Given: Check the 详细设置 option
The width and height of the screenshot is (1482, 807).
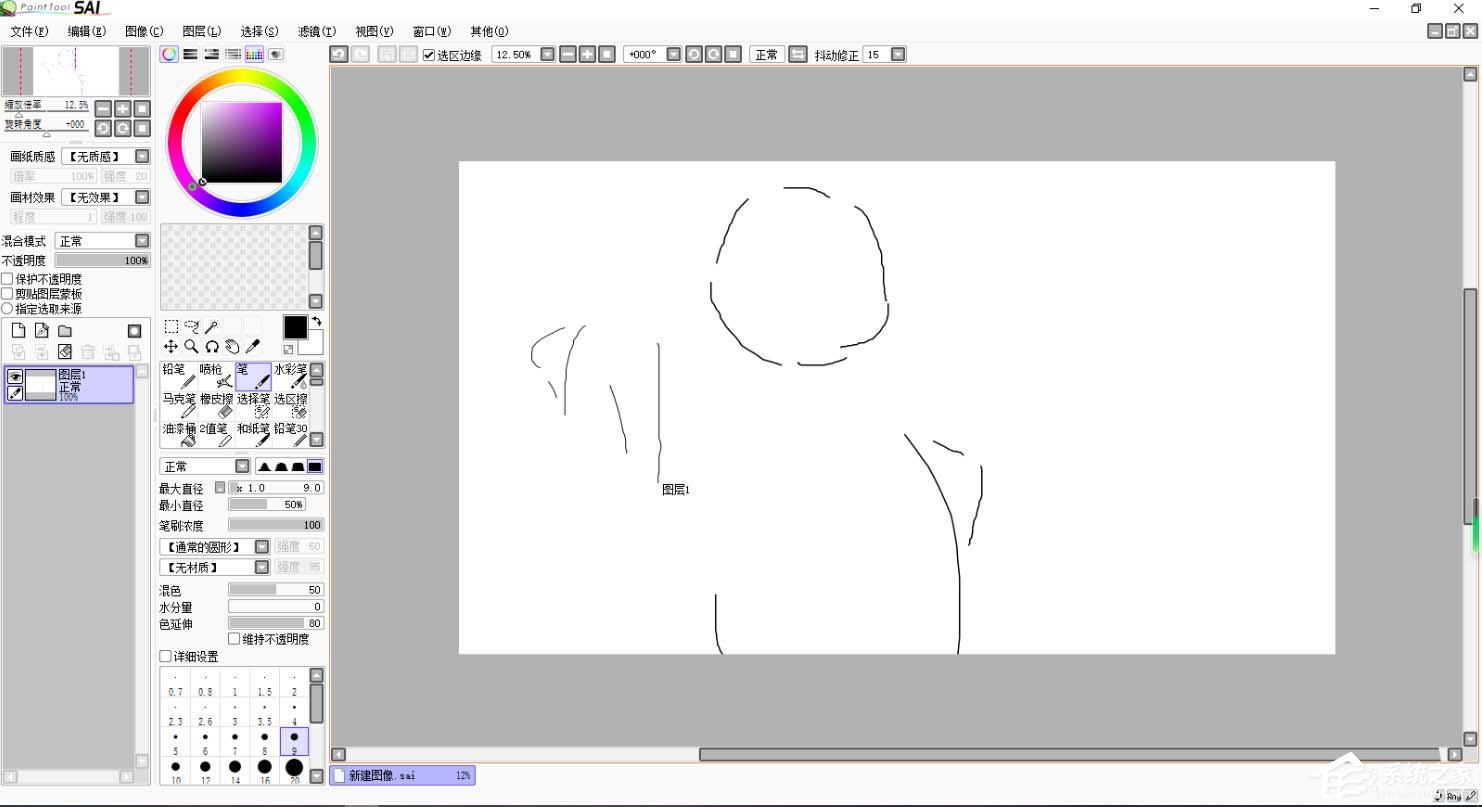Looking at the screenshot, I should pos(166,657).
